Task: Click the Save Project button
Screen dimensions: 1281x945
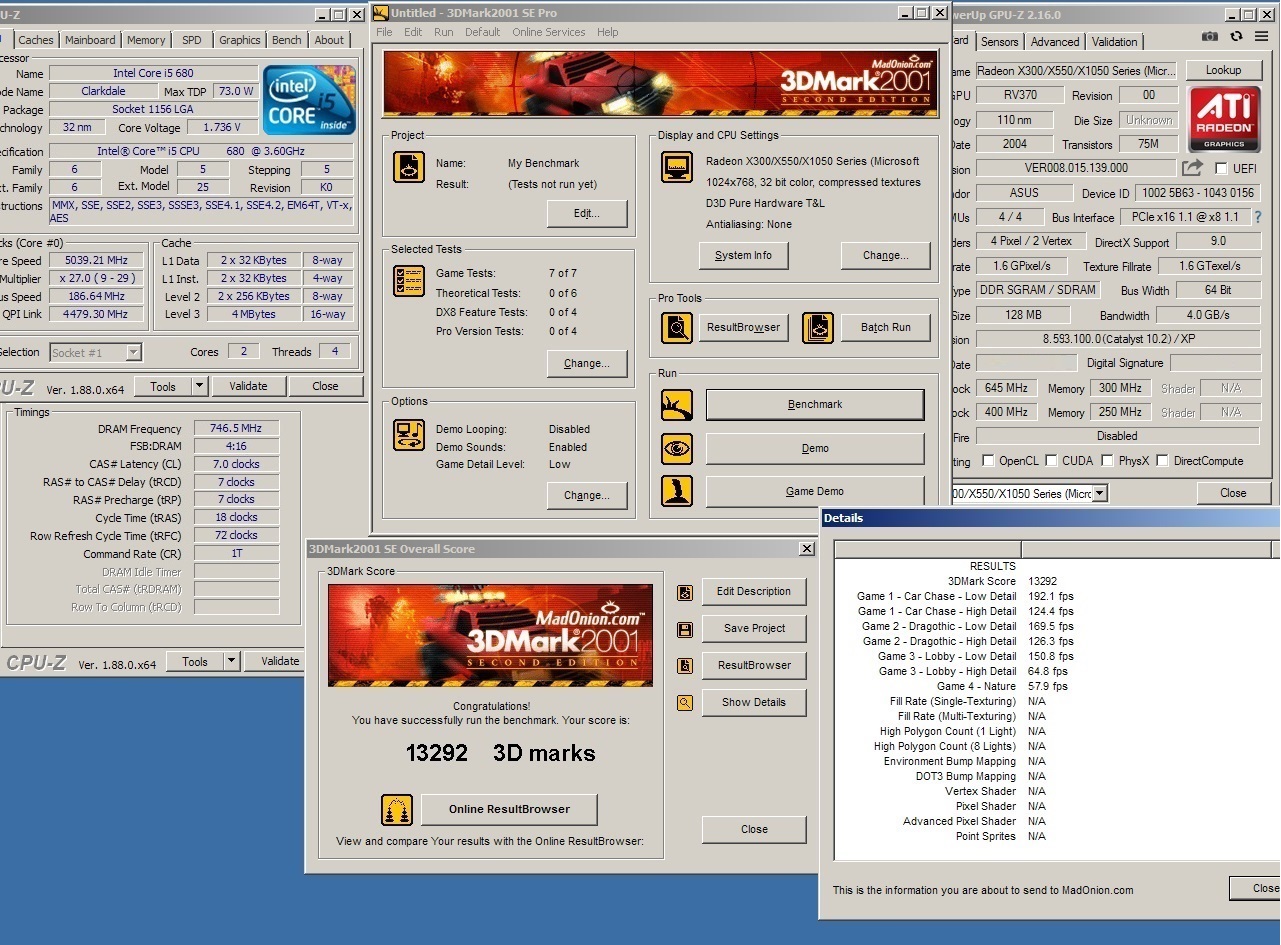Action: point(754,628)
